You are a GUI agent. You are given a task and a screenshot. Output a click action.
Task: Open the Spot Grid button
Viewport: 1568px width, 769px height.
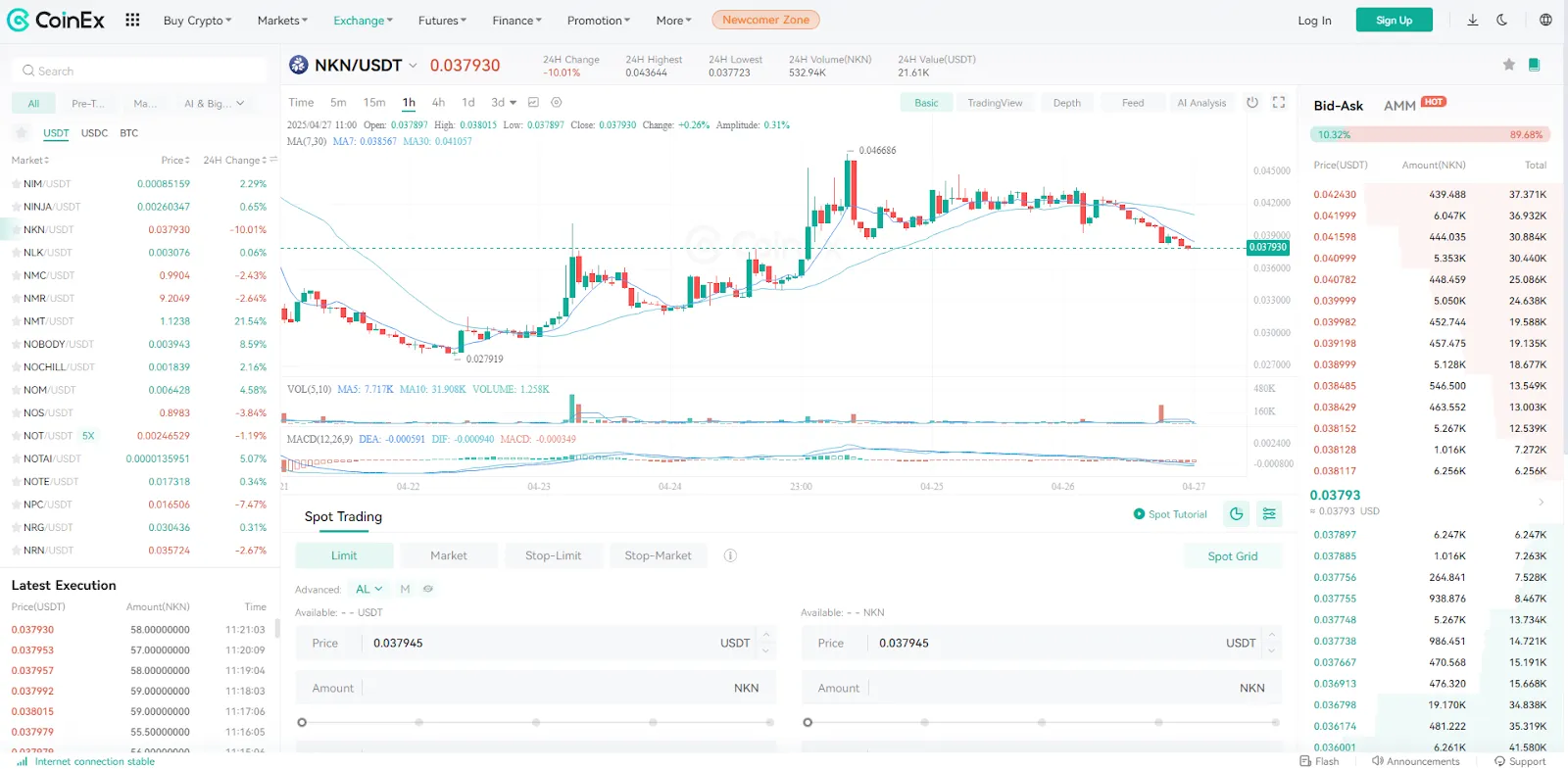[x=1232, y=555]
